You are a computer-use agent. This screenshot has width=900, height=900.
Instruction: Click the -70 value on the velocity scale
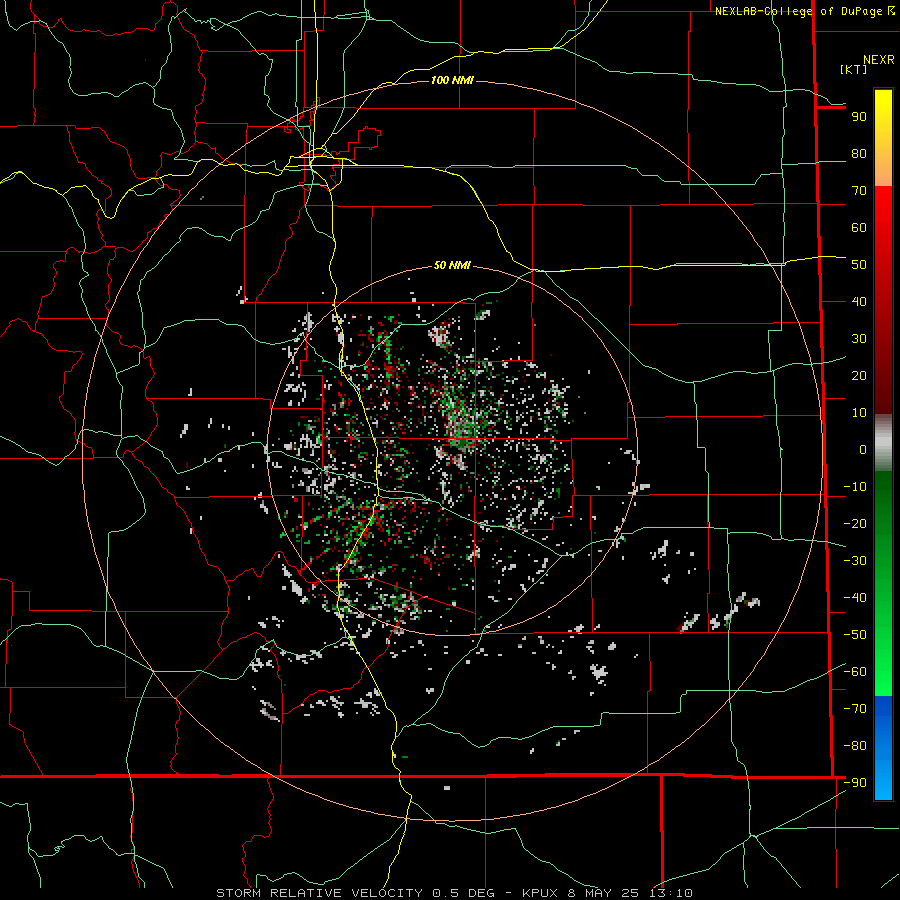[x=855, y=709]
